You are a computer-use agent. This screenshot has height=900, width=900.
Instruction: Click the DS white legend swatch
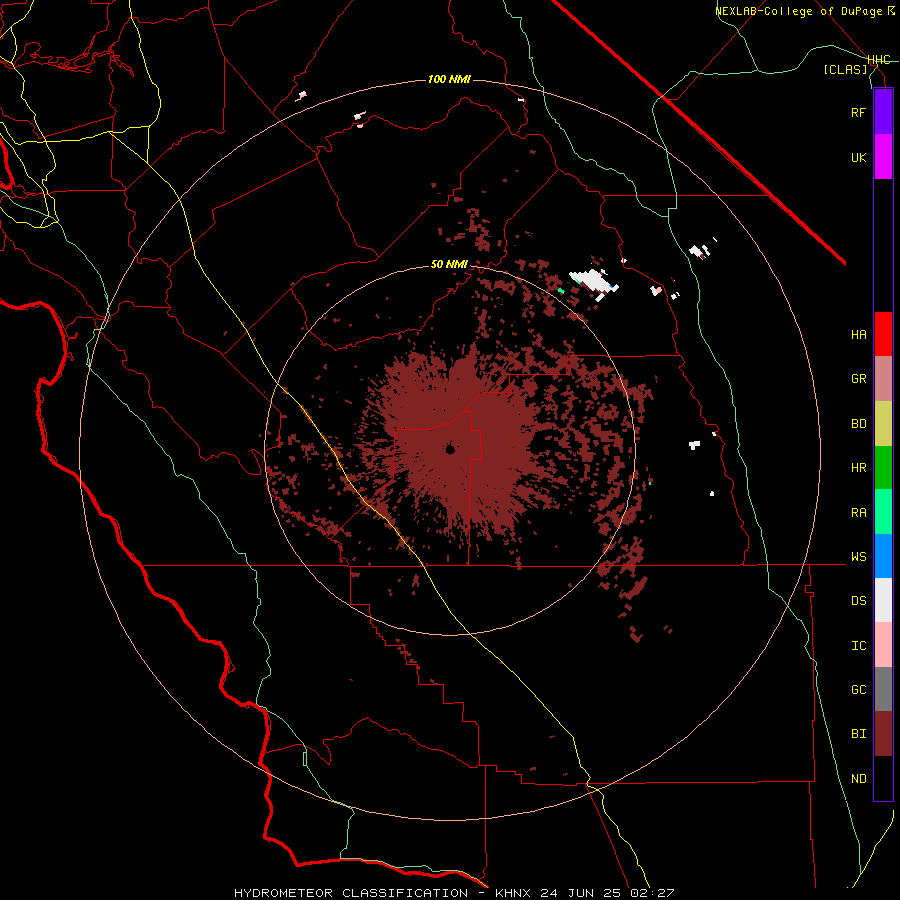click(883, 600)
